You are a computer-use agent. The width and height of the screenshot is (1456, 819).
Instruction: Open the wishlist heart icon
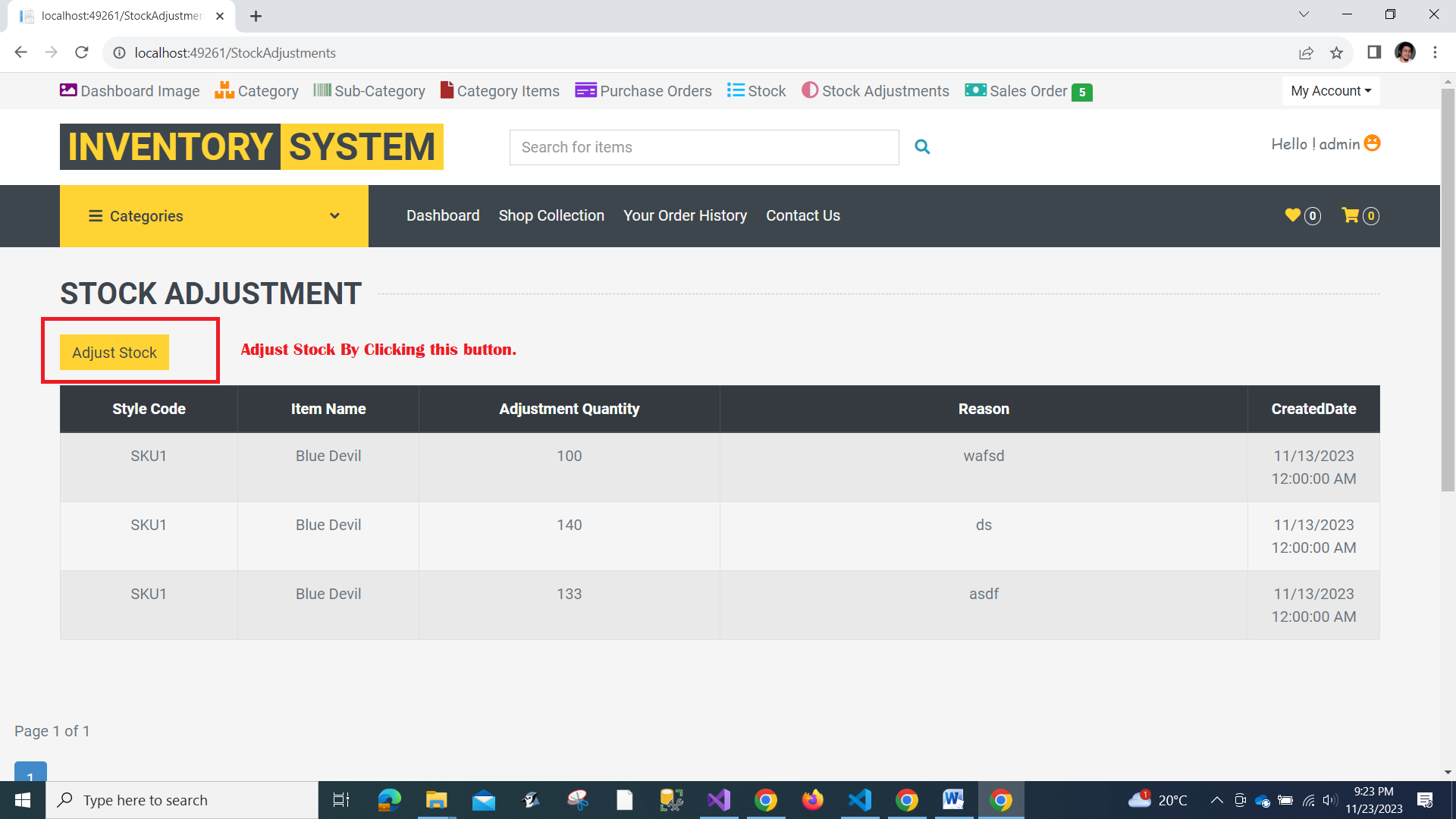tap(1293, 215)
